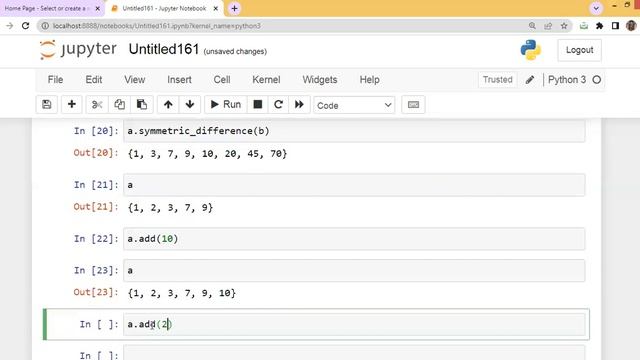Click the In [22]: prompt label
The height and width of the screenshot is (360, 640).
tap(96, 239)
